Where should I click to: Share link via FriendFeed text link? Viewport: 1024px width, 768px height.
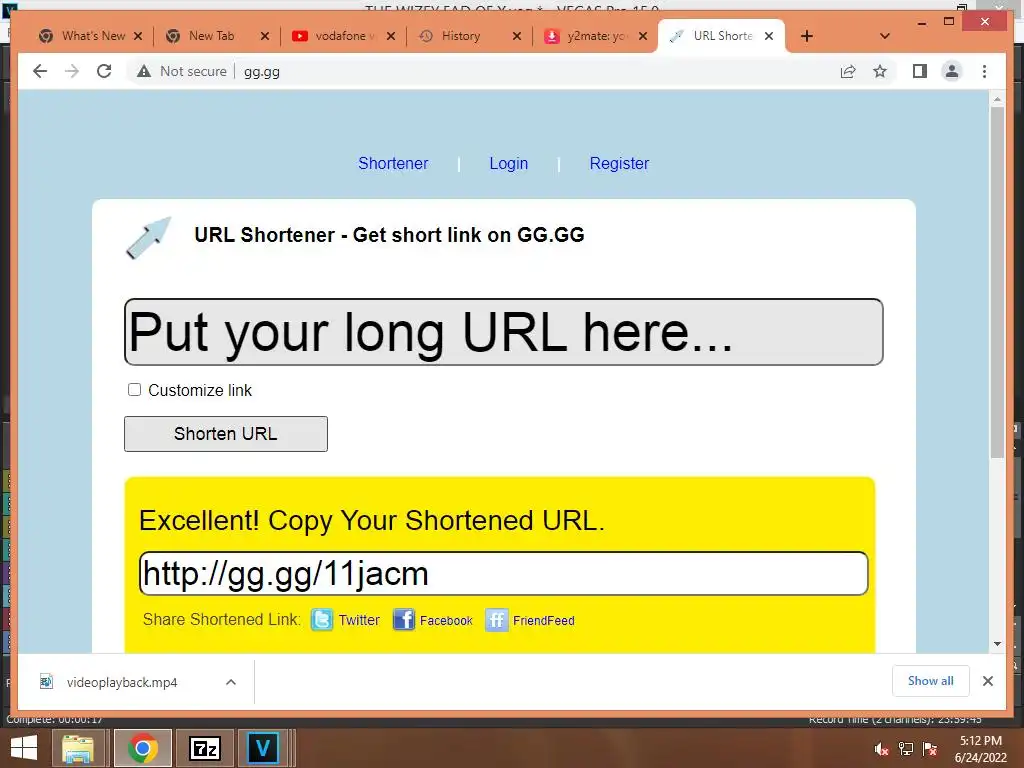(544, 620)
